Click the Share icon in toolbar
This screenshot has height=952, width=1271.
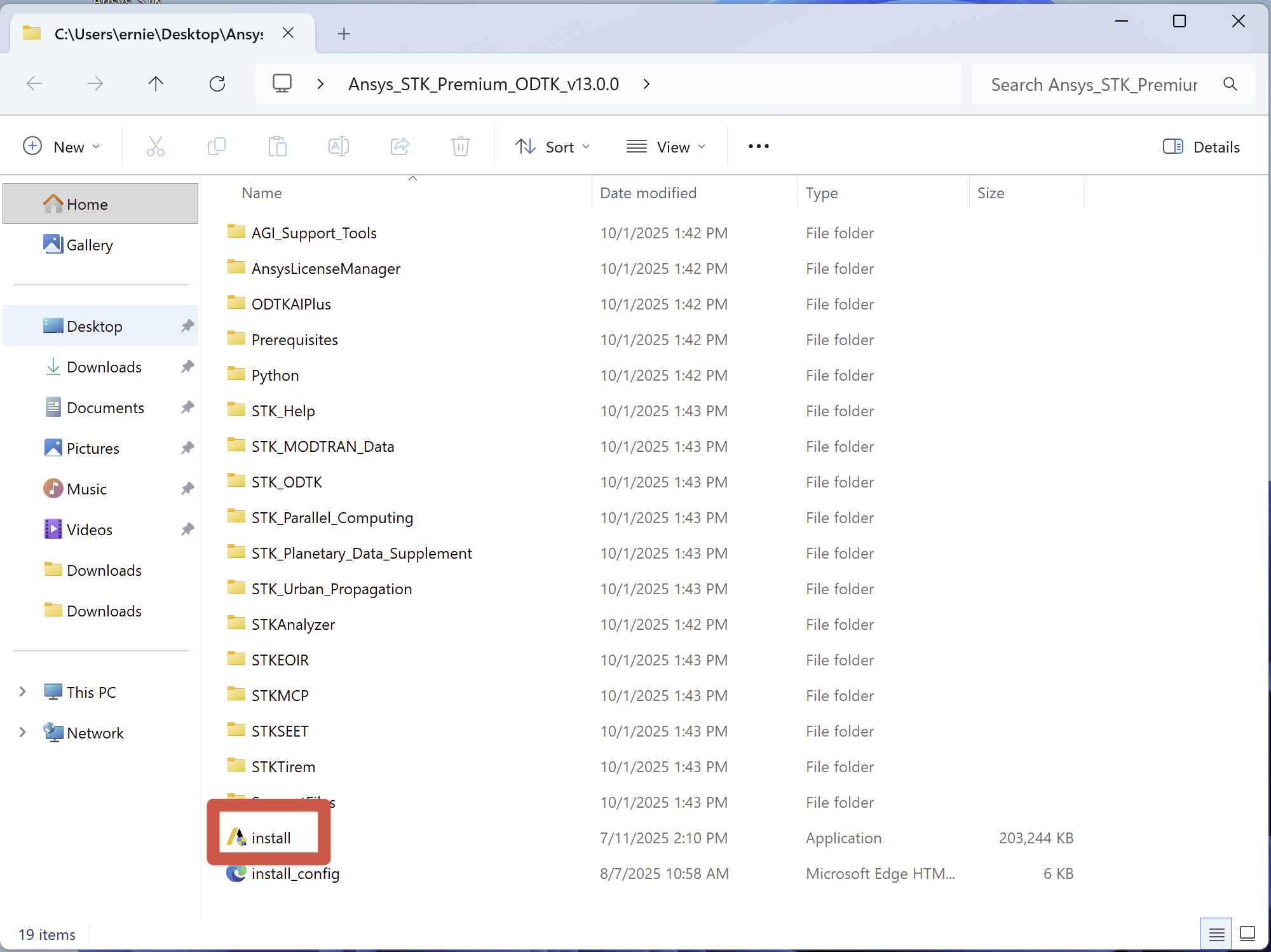(400, 147)
